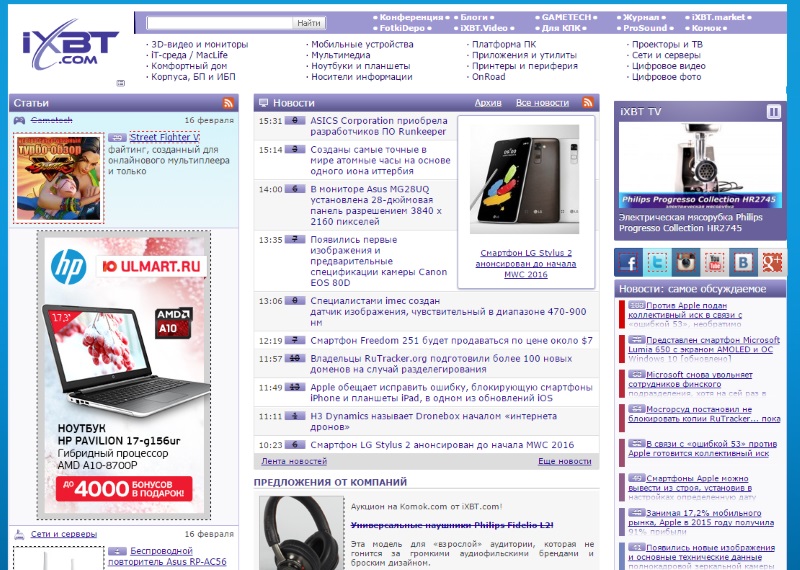The height and width of the screenshot is (570, 800).
Task: Click router icon beside Сети и серверы
Action: coord(19,534)
